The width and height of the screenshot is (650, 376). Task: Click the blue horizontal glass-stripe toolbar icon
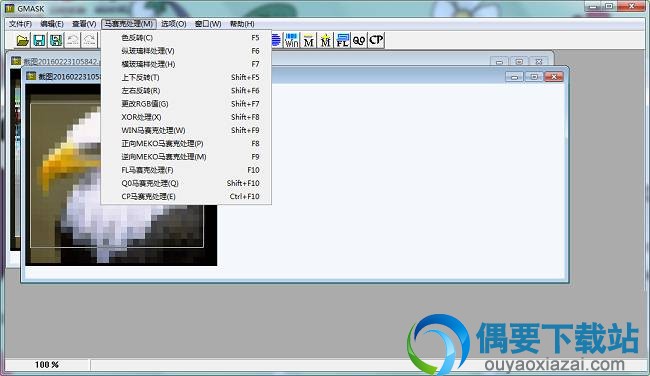[276, 40]
